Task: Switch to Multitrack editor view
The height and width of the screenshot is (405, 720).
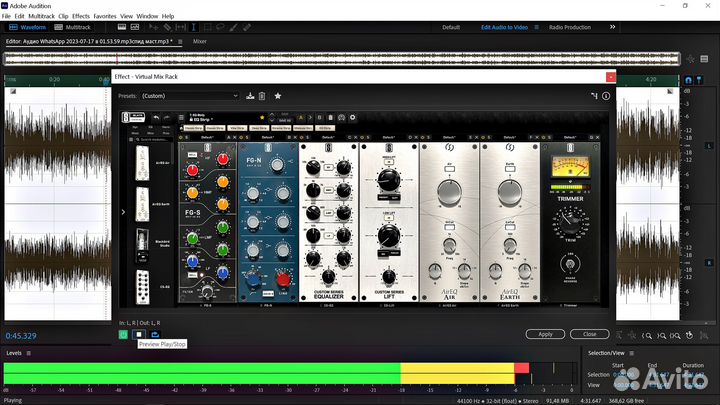Action: (x=73, y=27)
